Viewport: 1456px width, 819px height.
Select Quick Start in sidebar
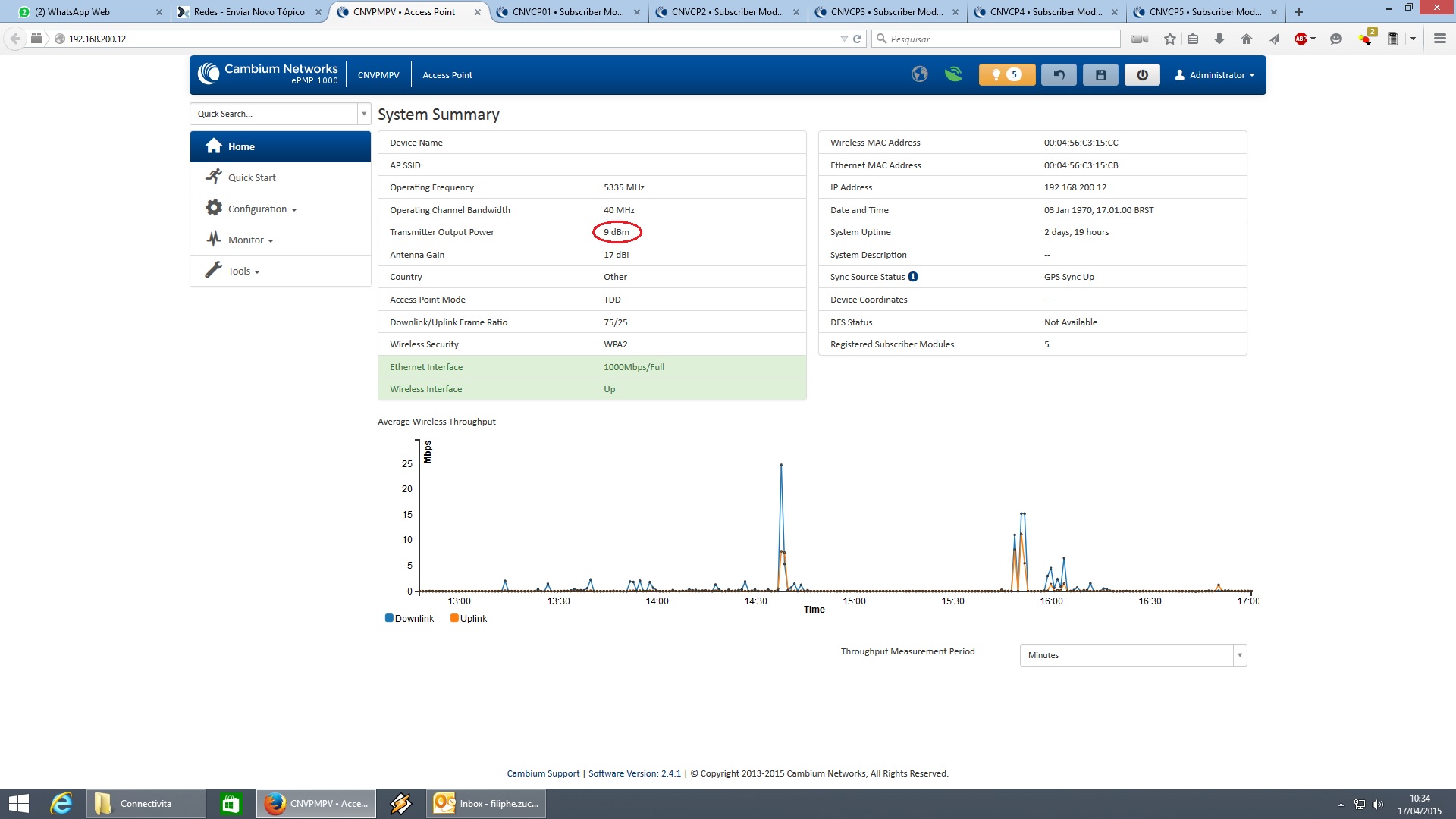[252, 177]
